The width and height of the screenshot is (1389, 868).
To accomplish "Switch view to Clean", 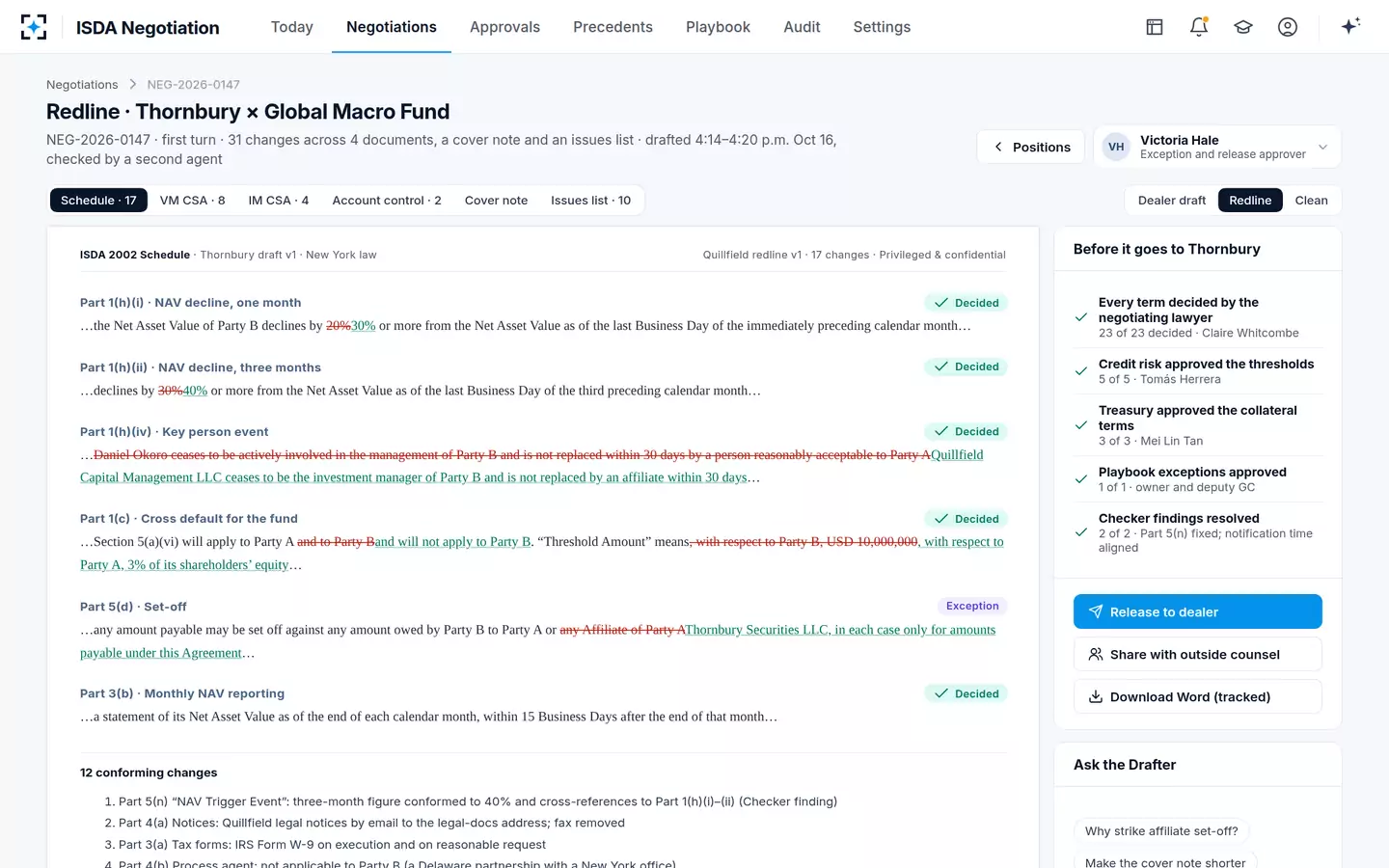I will click(1311, 201).
